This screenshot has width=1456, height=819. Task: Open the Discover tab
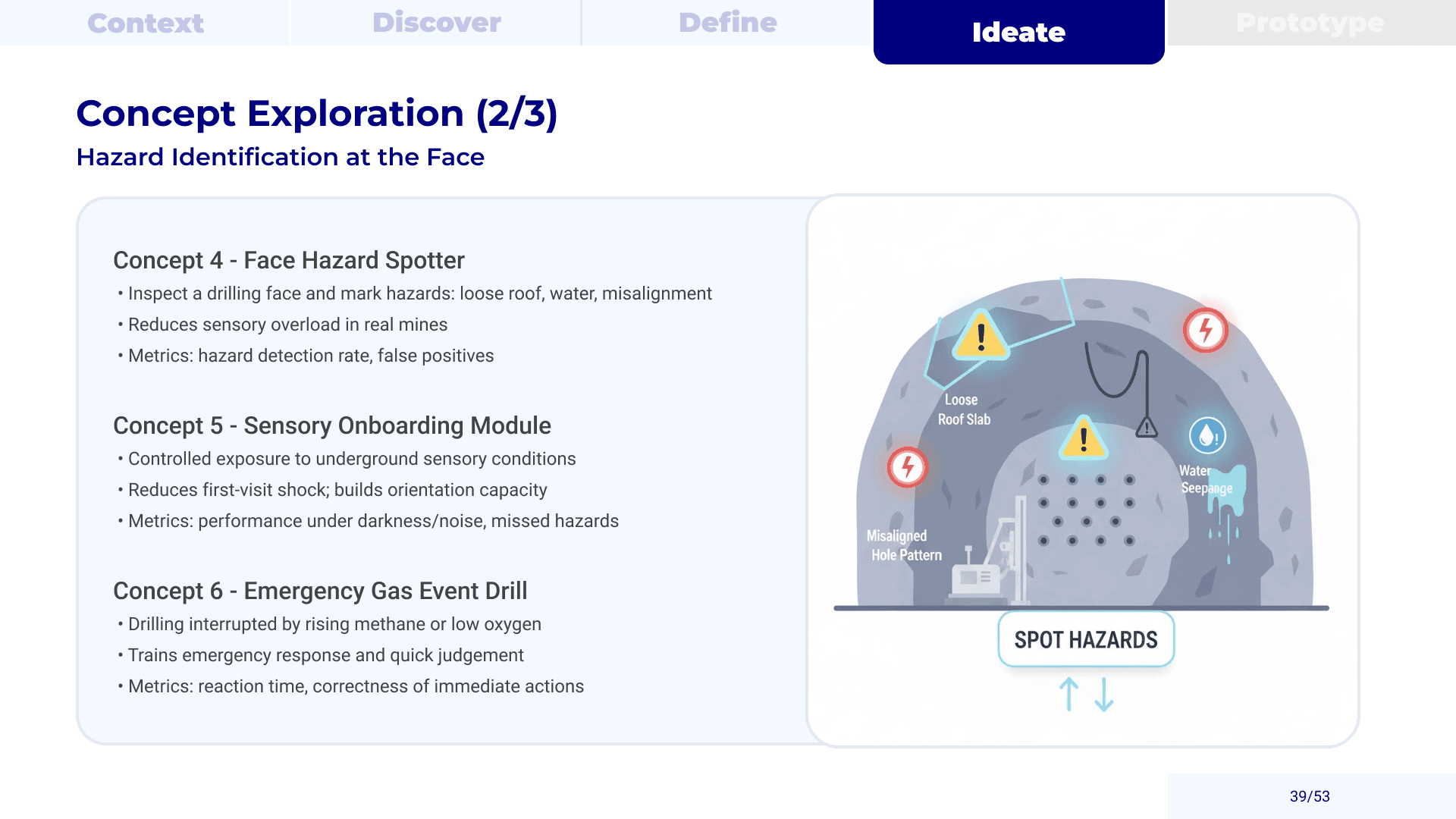click(436, 23)
